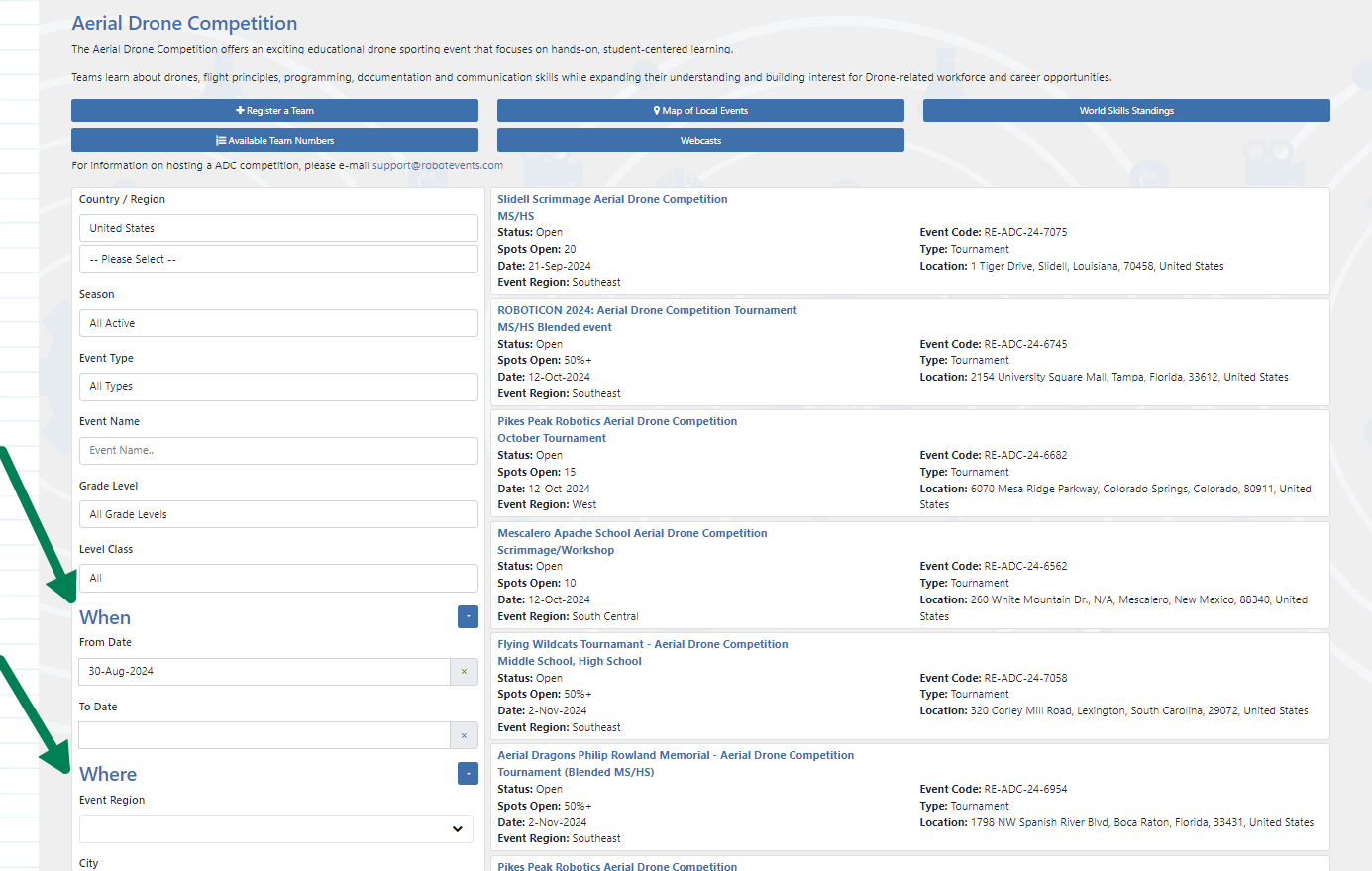
Task: Click the Register a Team button
Action: (x=274, y=111)
